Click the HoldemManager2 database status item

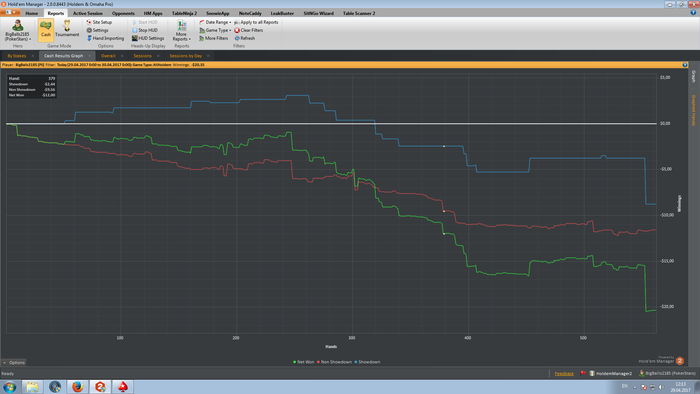click(610, 373)
